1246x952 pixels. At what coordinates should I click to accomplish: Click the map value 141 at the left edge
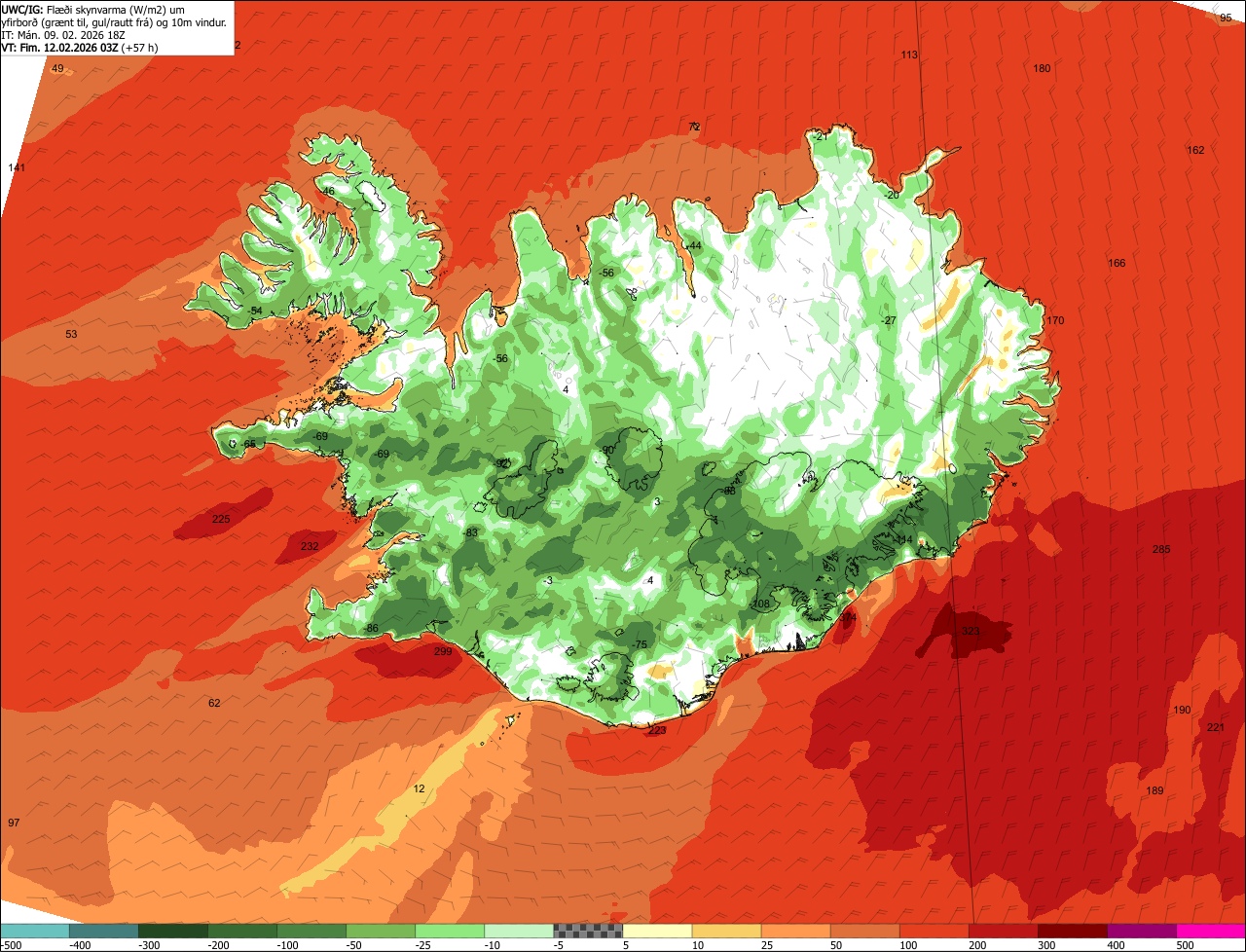pos(17,168)
